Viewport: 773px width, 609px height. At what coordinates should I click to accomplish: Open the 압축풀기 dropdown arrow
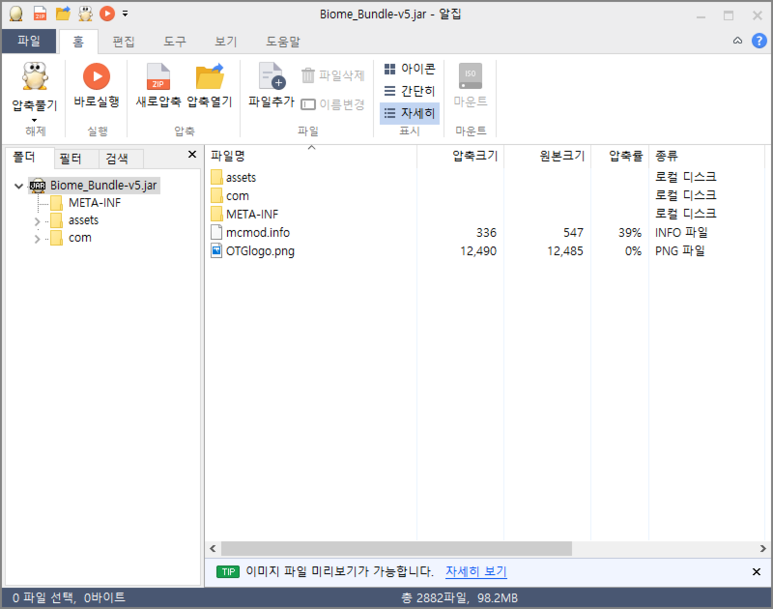34,120
